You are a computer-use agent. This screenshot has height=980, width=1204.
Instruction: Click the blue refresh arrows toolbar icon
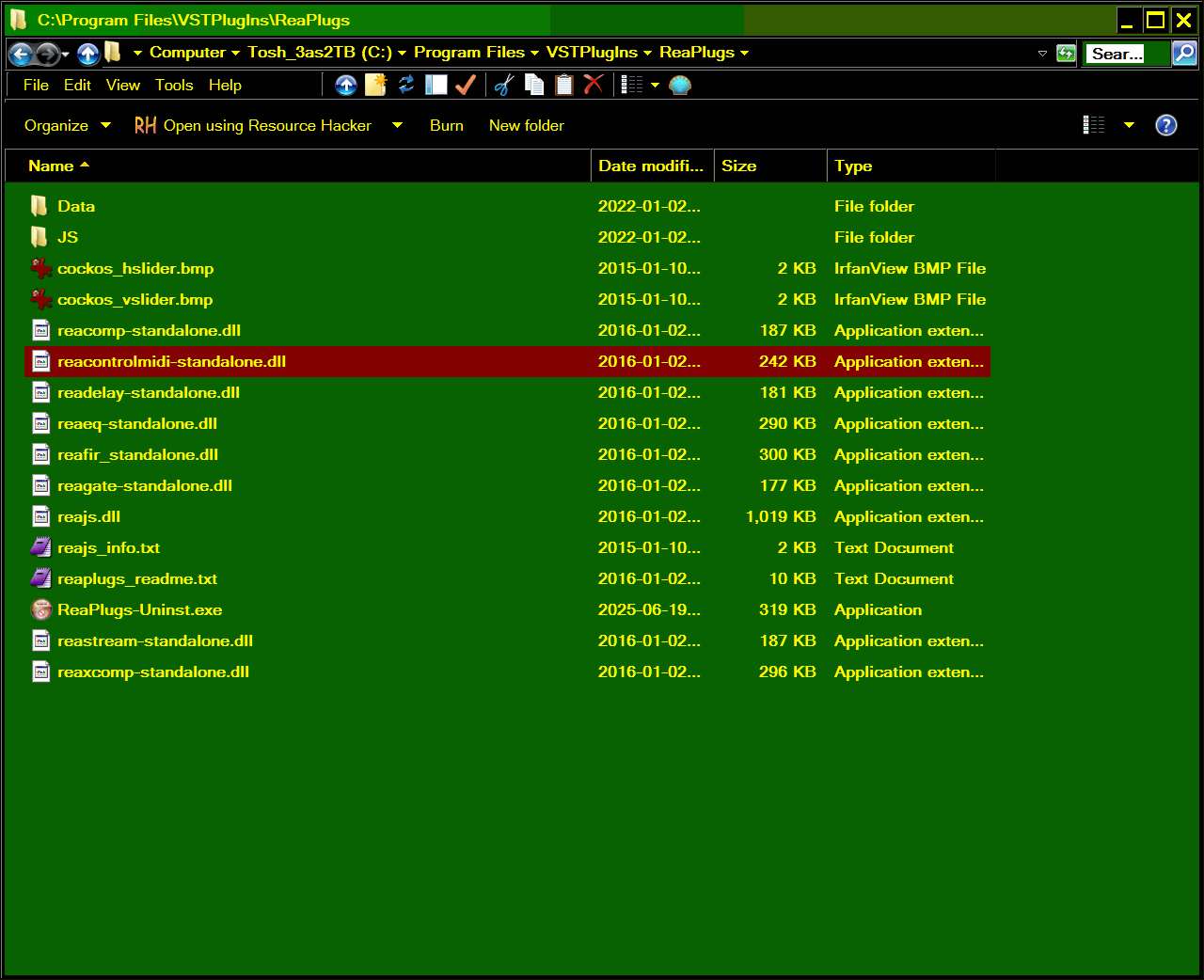tap(406, 85)
